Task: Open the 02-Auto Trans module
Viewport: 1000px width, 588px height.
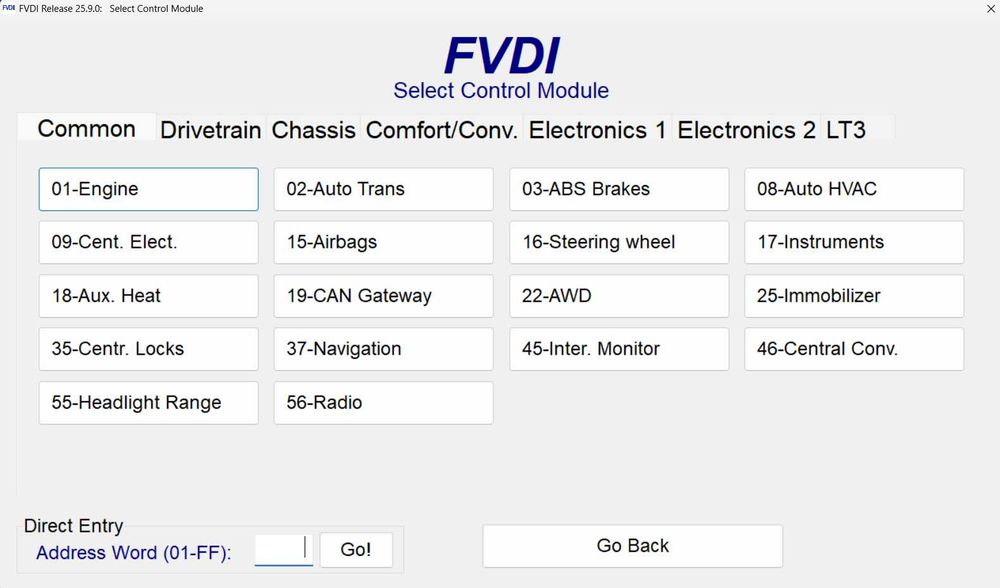Action: tap(383, 189)
